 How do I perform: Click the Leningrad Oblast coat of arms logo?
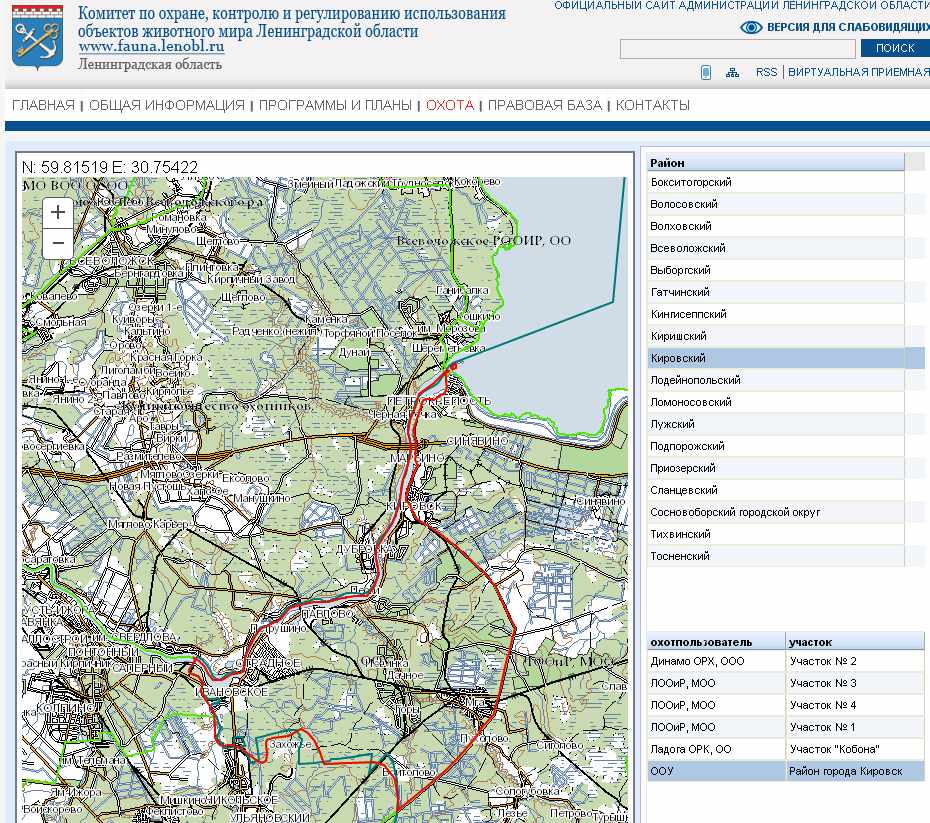click(x=37, y=37)
